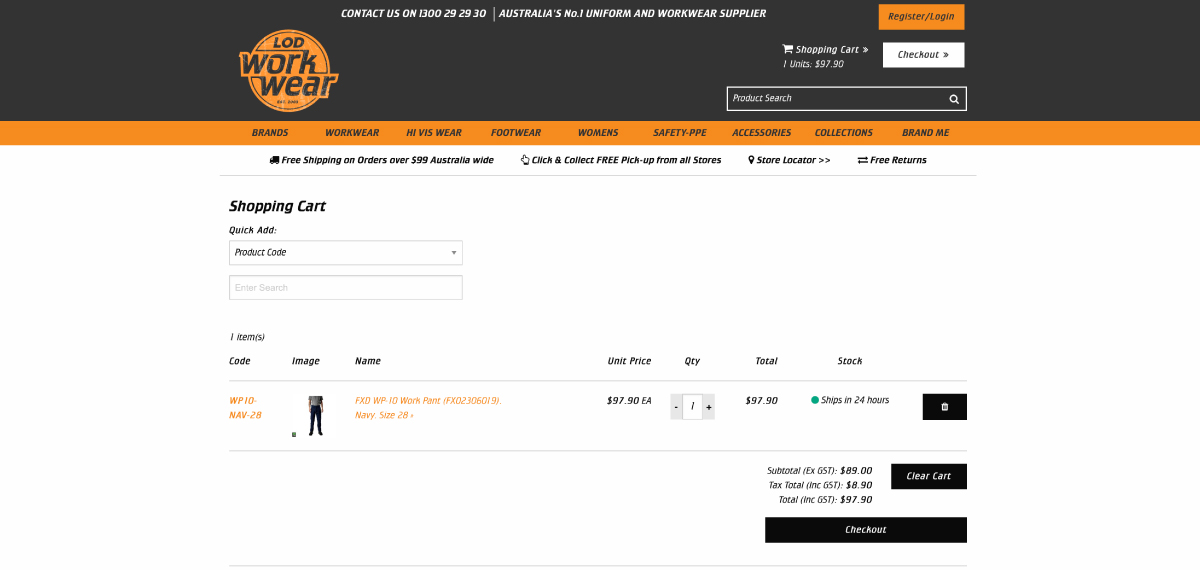Open the FXD WP-10 Work Pant product link

[x=428, y=407]
